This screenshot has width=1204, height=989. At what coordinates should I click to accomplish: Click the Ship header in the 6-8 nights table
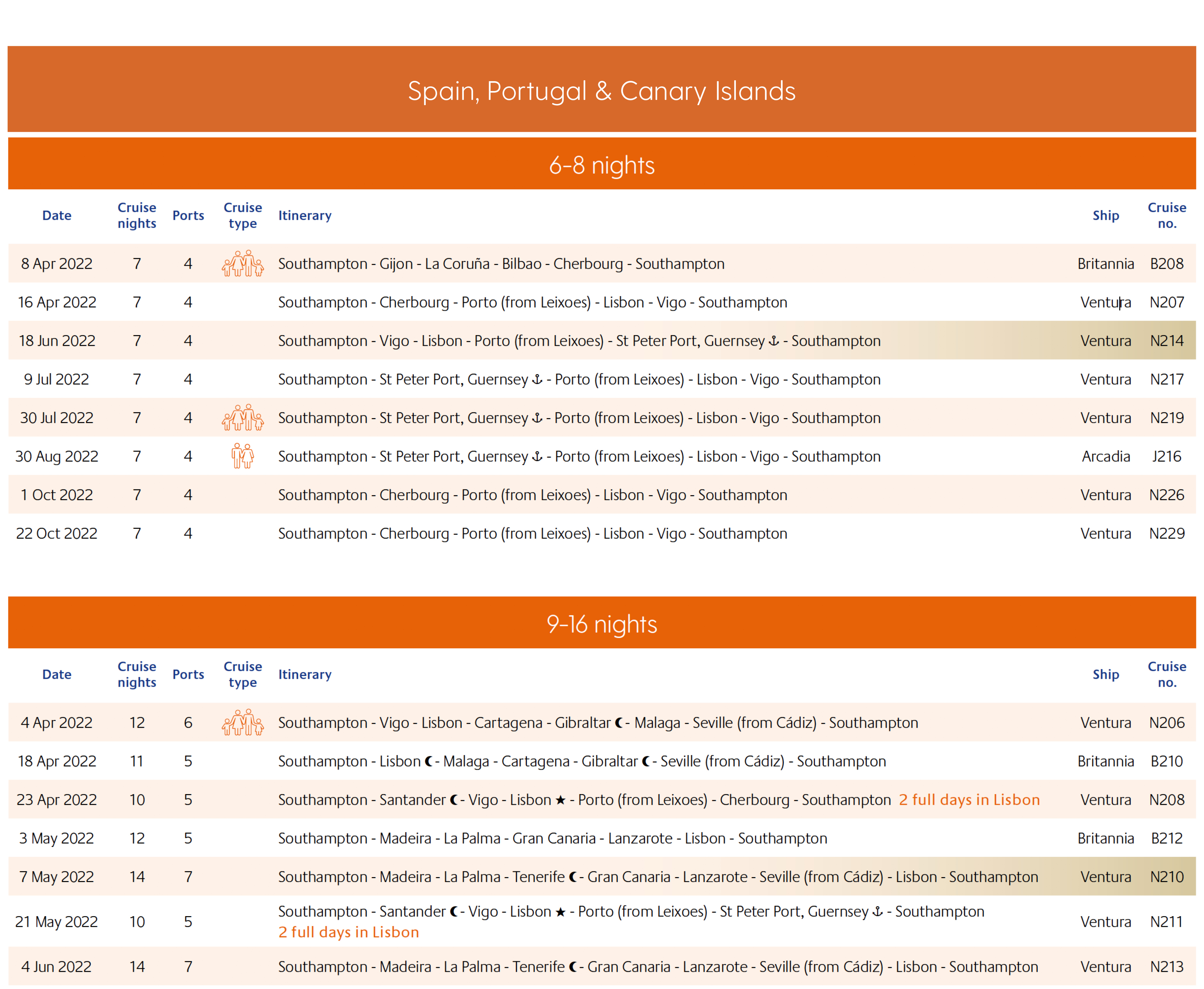coord(1105,215)
